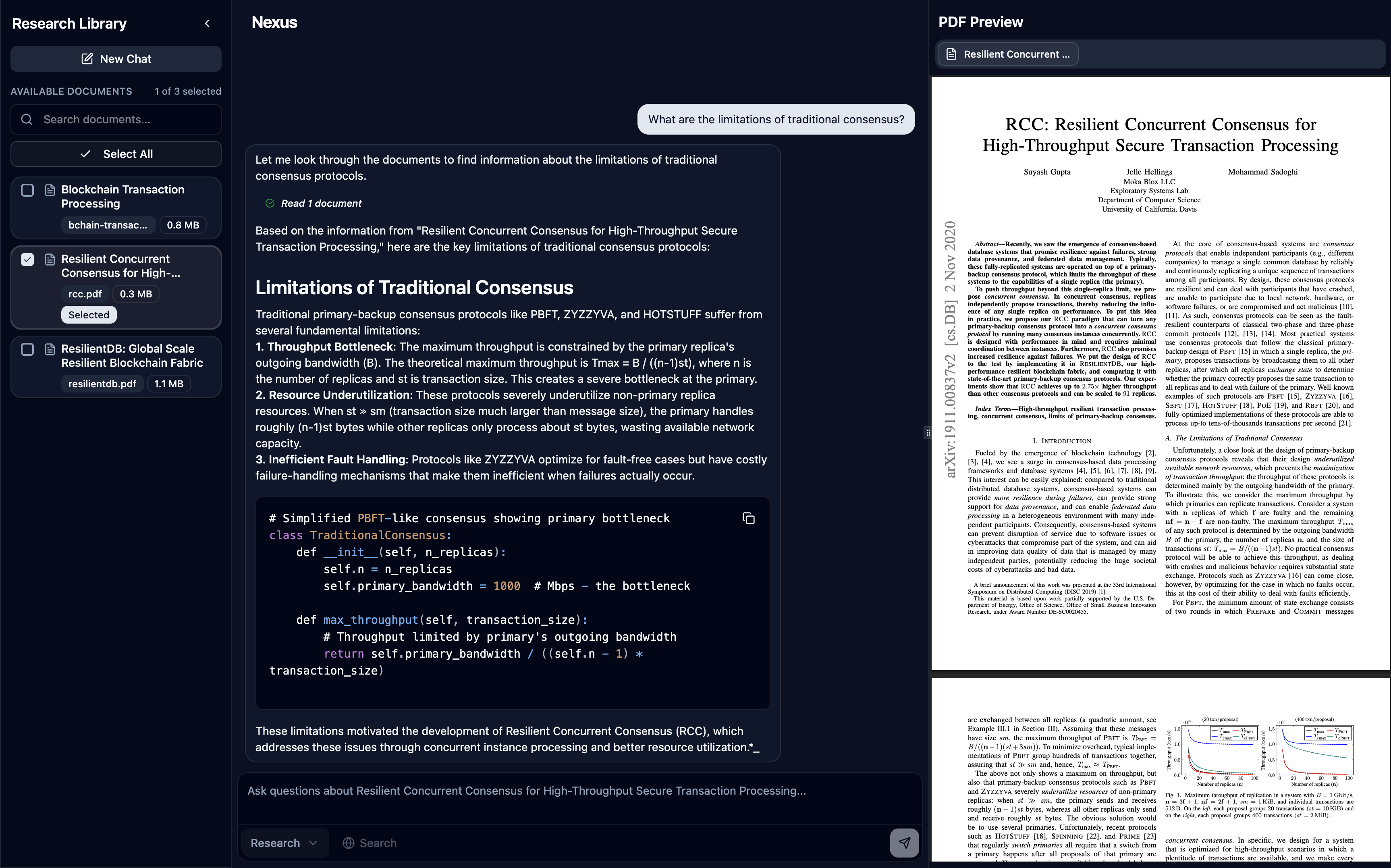
Task: Click the rcc.pdf filename tag
Action: pyautogui.click(x=85, y=294)
